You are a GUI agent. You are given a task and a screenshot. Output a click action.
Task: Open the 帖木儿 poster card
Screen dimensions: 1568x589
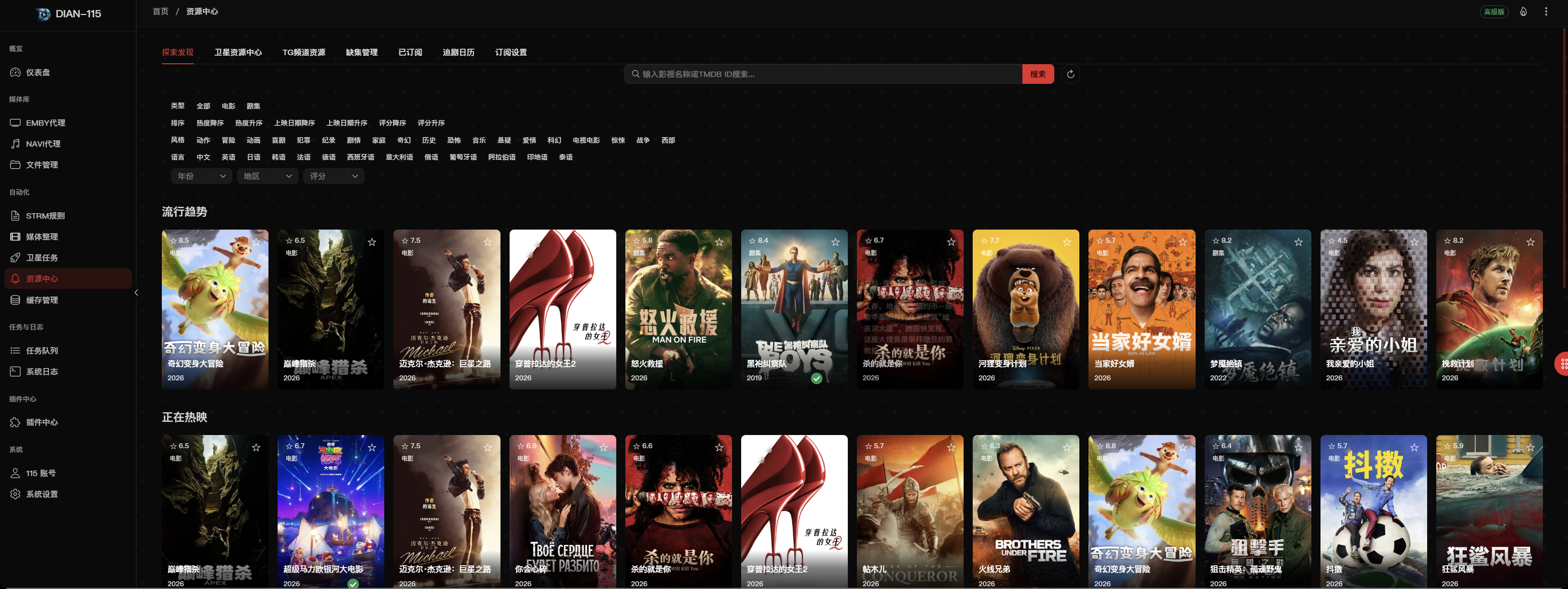click(910, 512)
